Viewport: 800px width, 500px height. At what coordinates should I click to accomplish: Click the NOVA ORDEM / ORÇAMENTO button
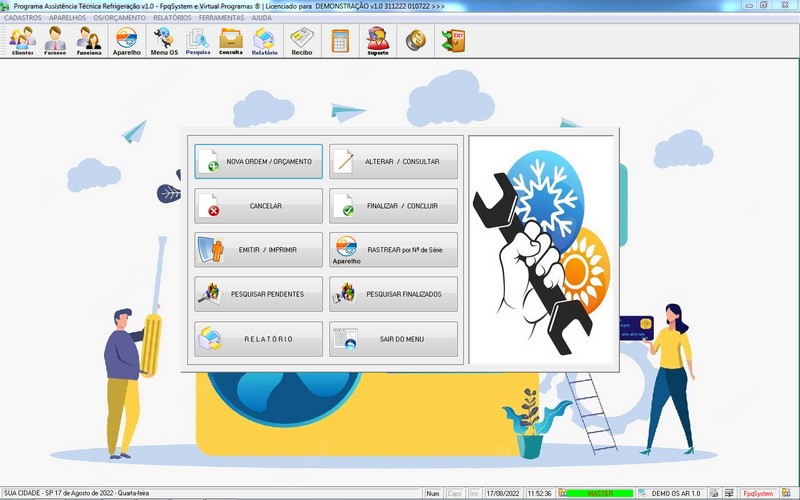[x=259, y=161]
